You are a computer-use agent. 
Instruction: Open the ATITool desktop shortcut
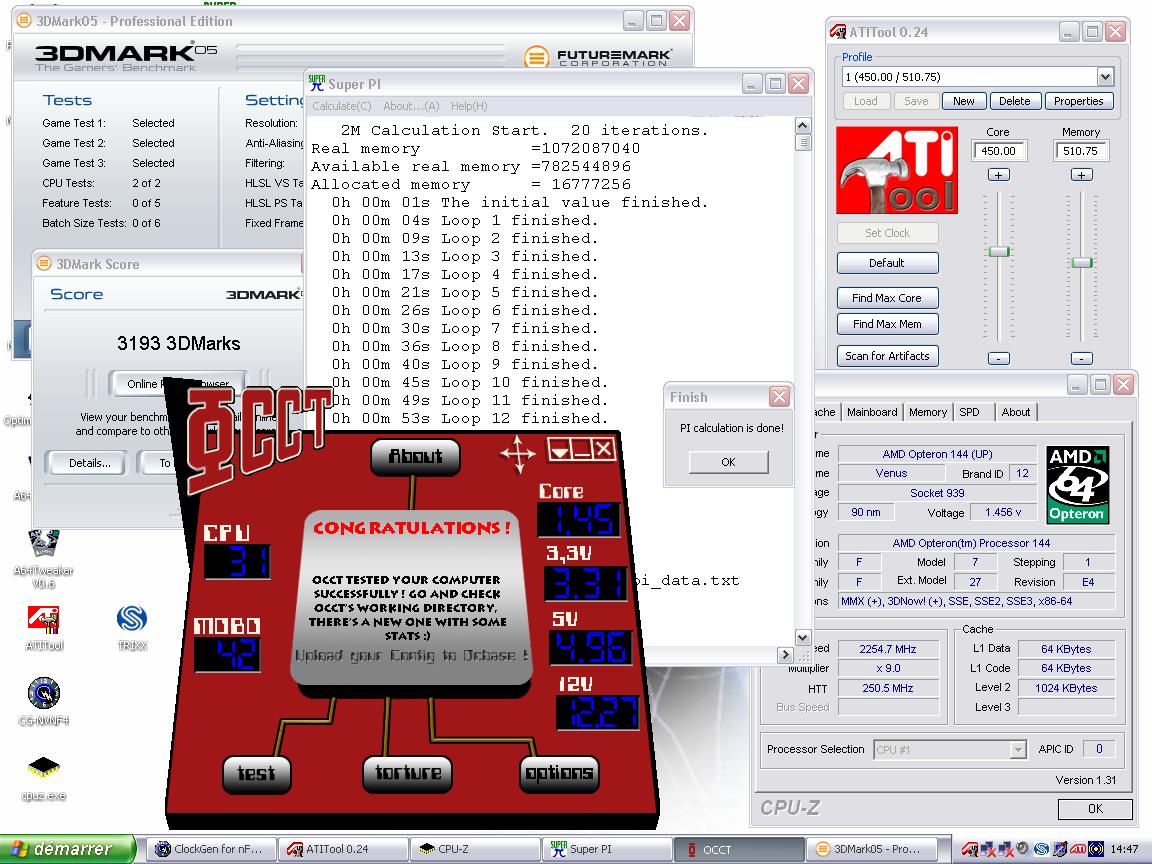pos(43,619)
